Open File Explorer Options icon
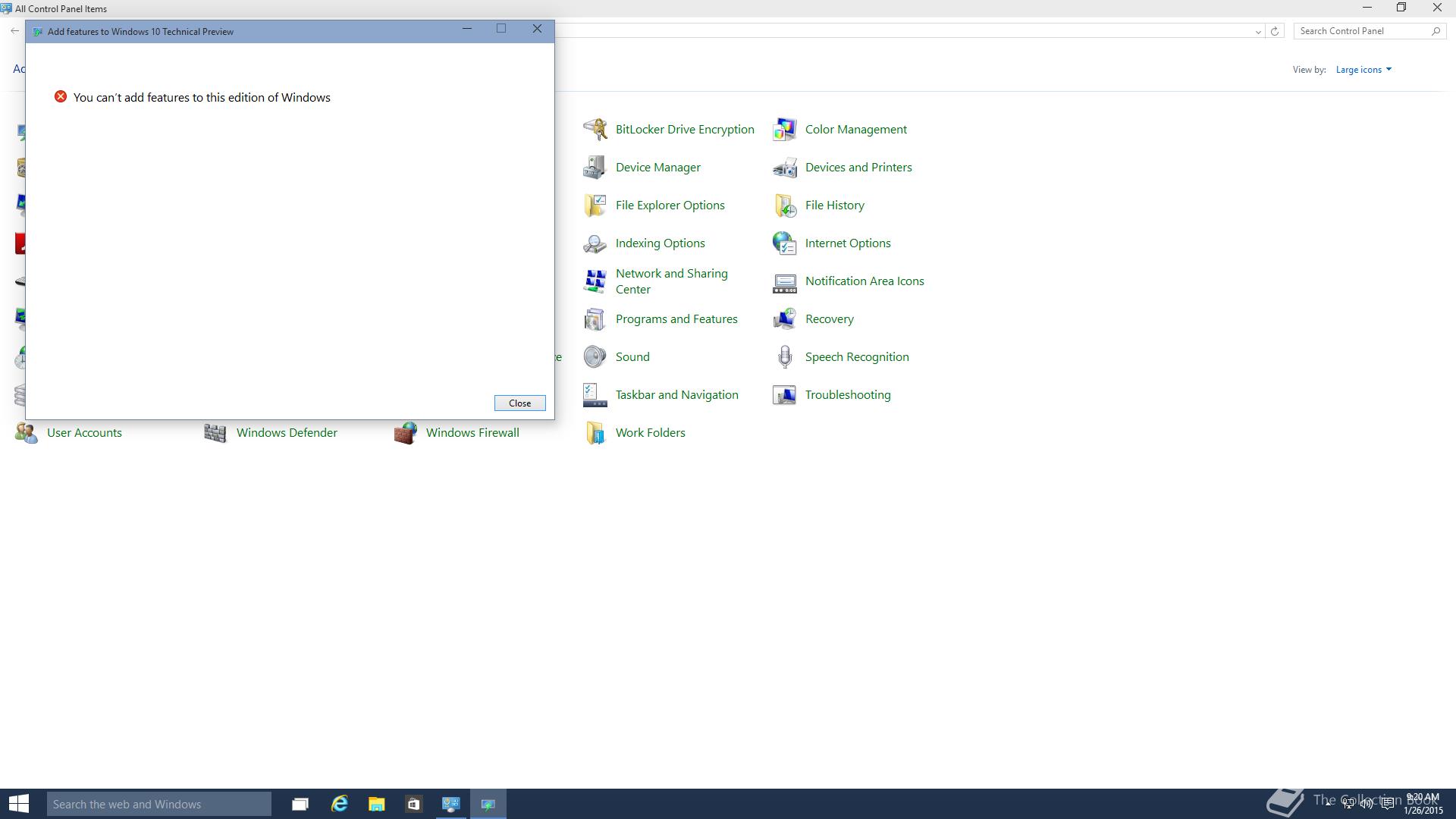The height and width of the screenshot is (819, 1456). 595,206
